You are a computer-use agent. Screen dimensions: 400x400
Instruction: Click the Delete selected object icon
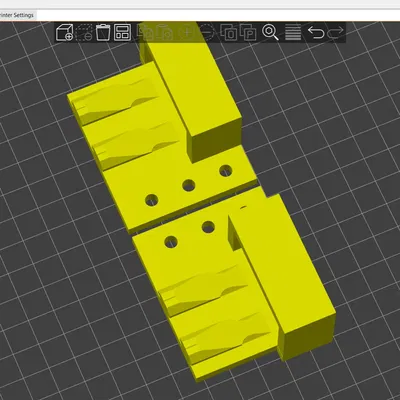click(x=84, y=32)
